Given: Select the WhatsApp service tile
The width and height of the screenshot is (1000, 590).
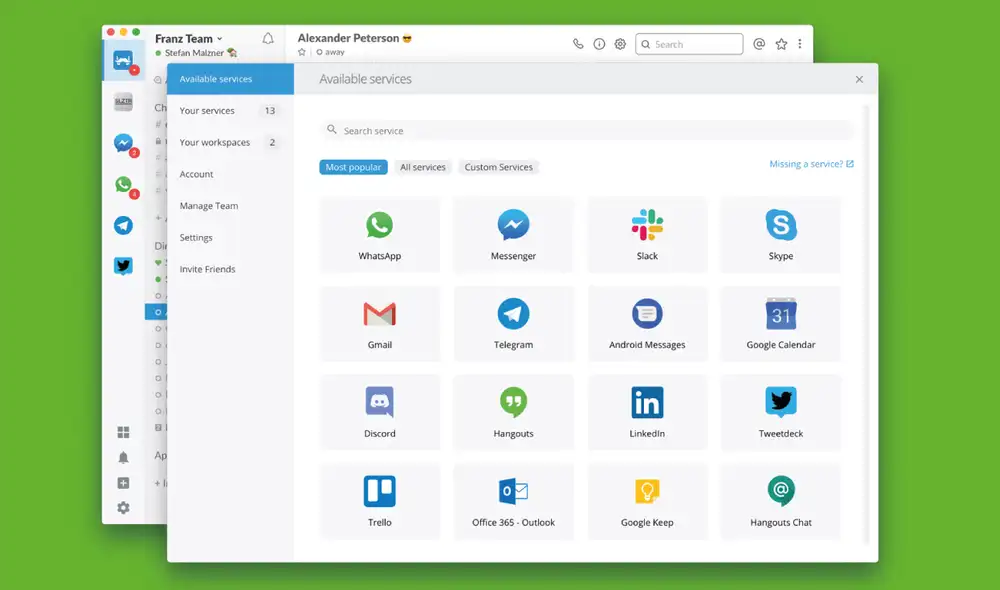Looking at the screenshot, I should (x=380, y=234).
